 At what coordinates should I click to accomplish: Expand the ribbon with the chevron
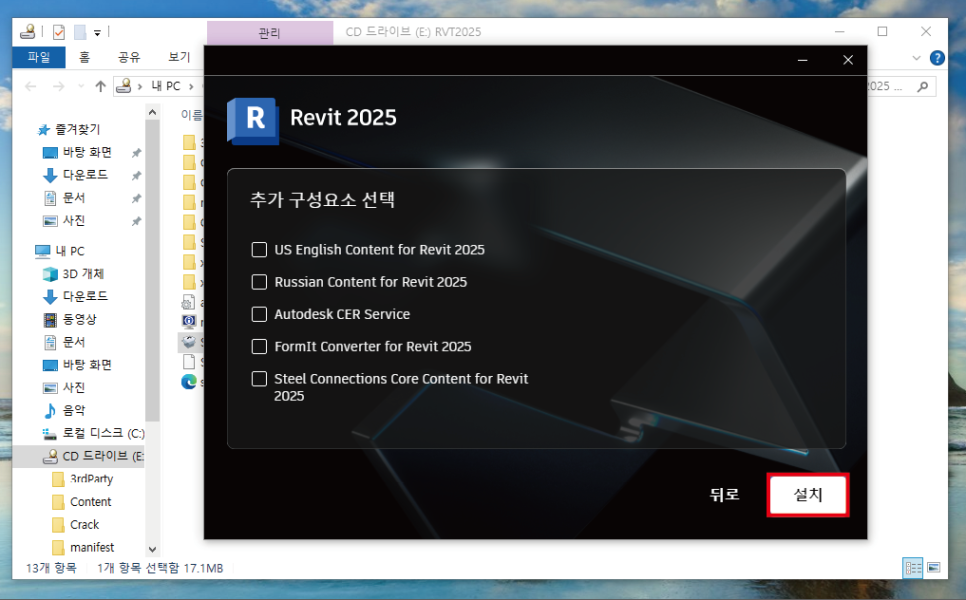tap(916, 58)
